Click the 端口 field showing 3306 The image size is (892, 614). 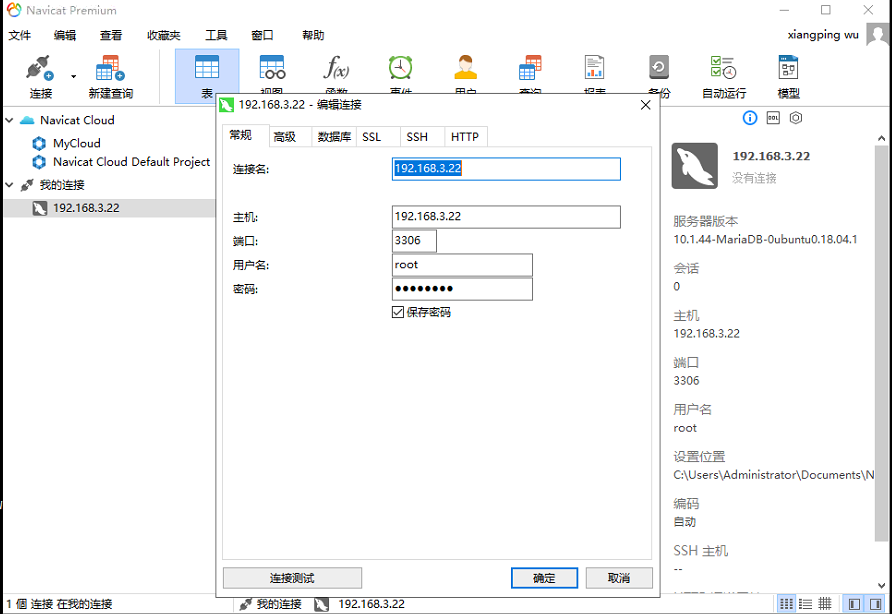coord(414,241)
